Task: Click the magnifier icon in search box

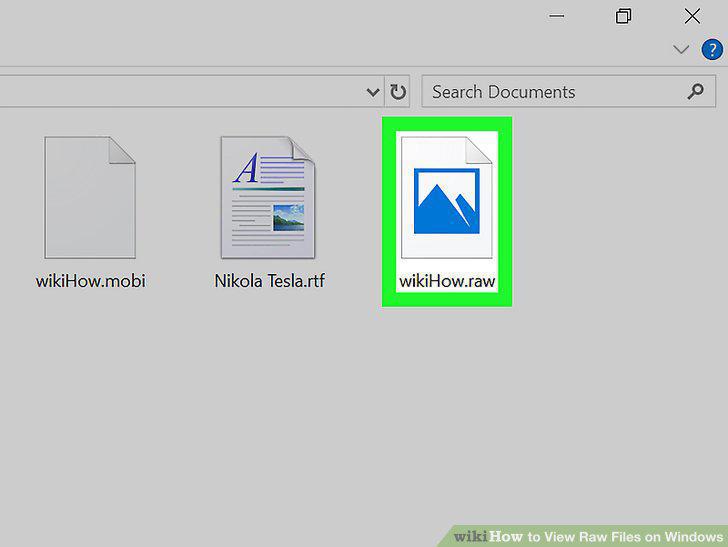Action: pos(695,91)
